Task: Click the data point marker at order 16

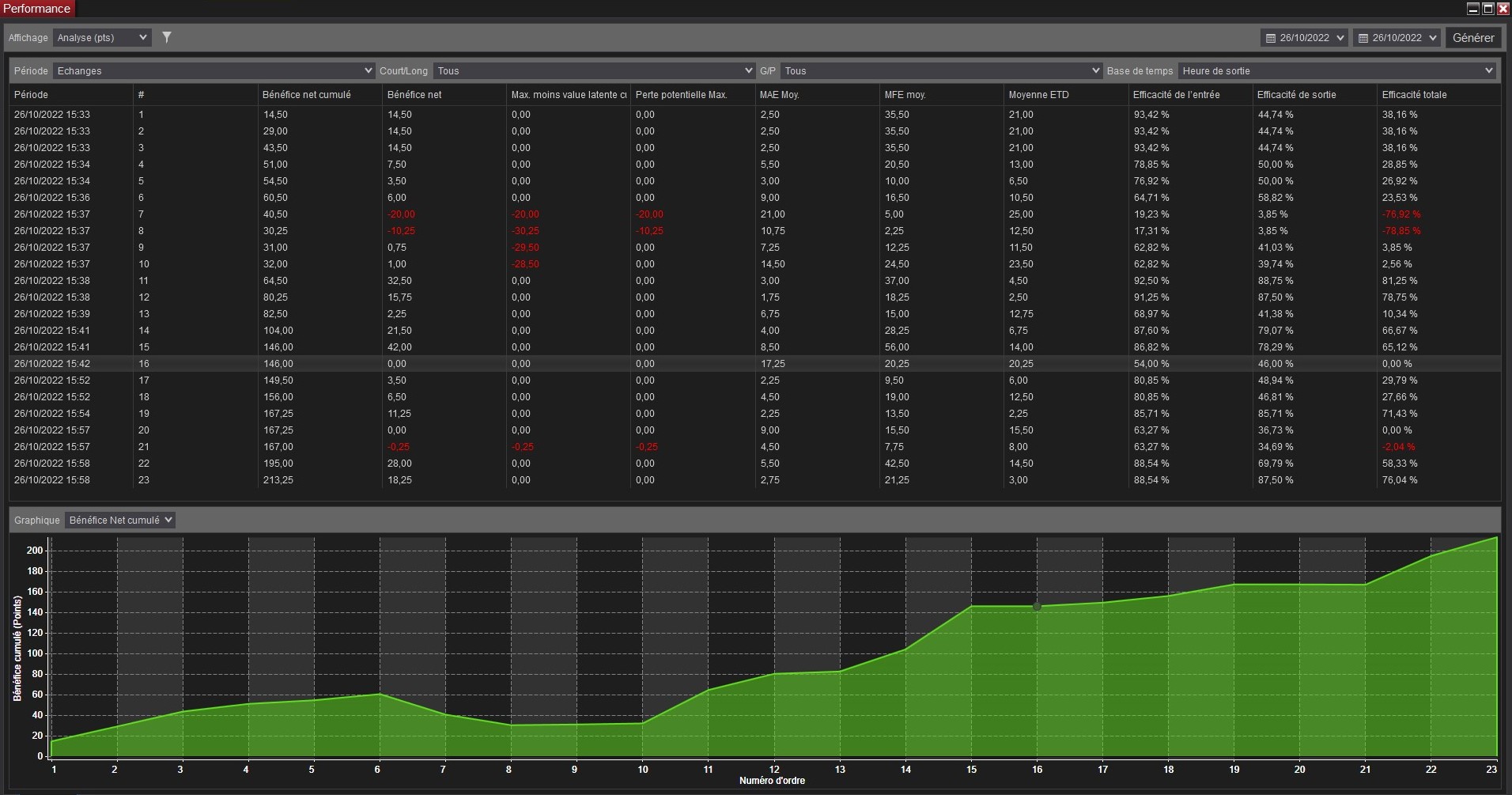Action: pos(1037,607)
